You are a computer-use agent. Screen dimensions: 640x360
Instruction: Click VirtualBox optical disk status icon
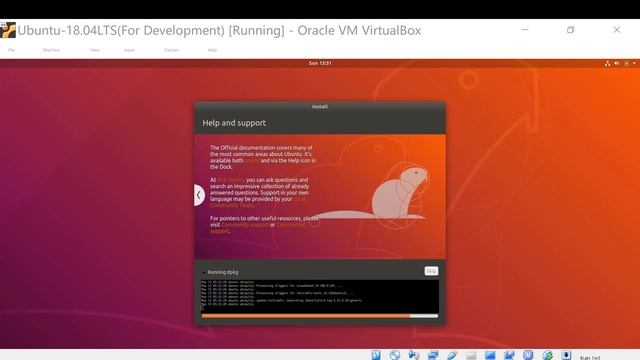(x=395, y=355)
